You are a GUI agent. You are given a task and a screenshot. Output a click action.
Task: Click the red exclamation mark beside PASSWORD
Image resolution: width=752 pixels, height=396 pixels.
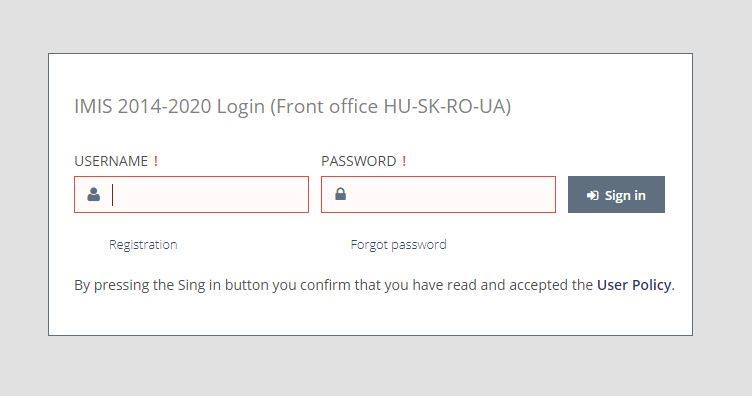click(x=404, y=161)
